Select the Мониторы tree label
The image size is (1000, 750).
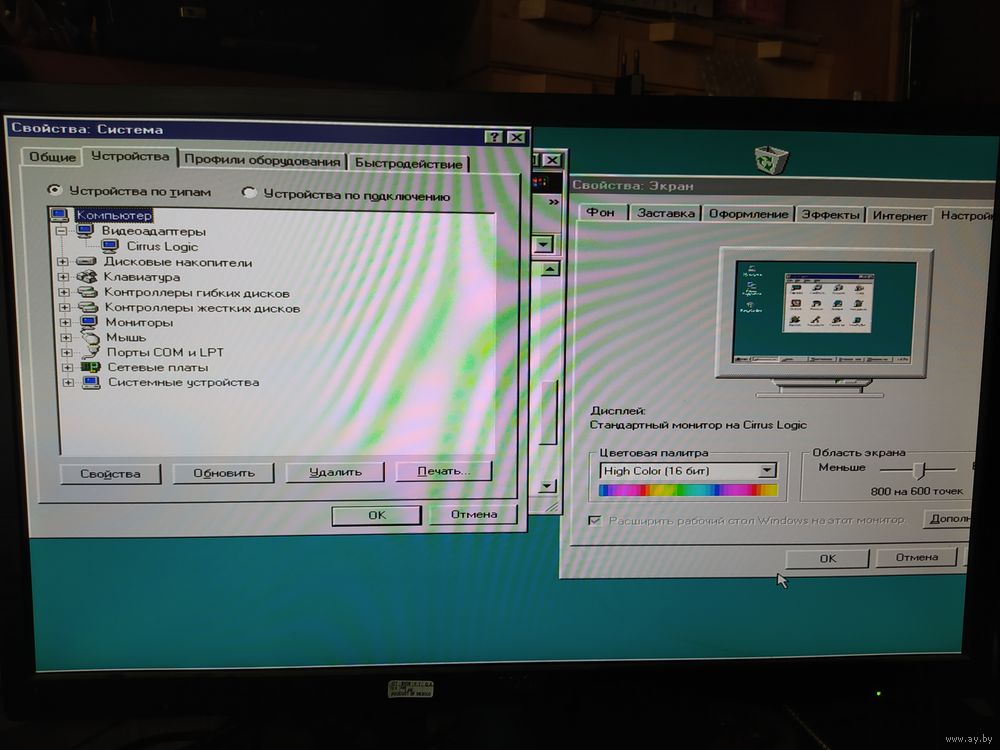click(x=139, y=322)
